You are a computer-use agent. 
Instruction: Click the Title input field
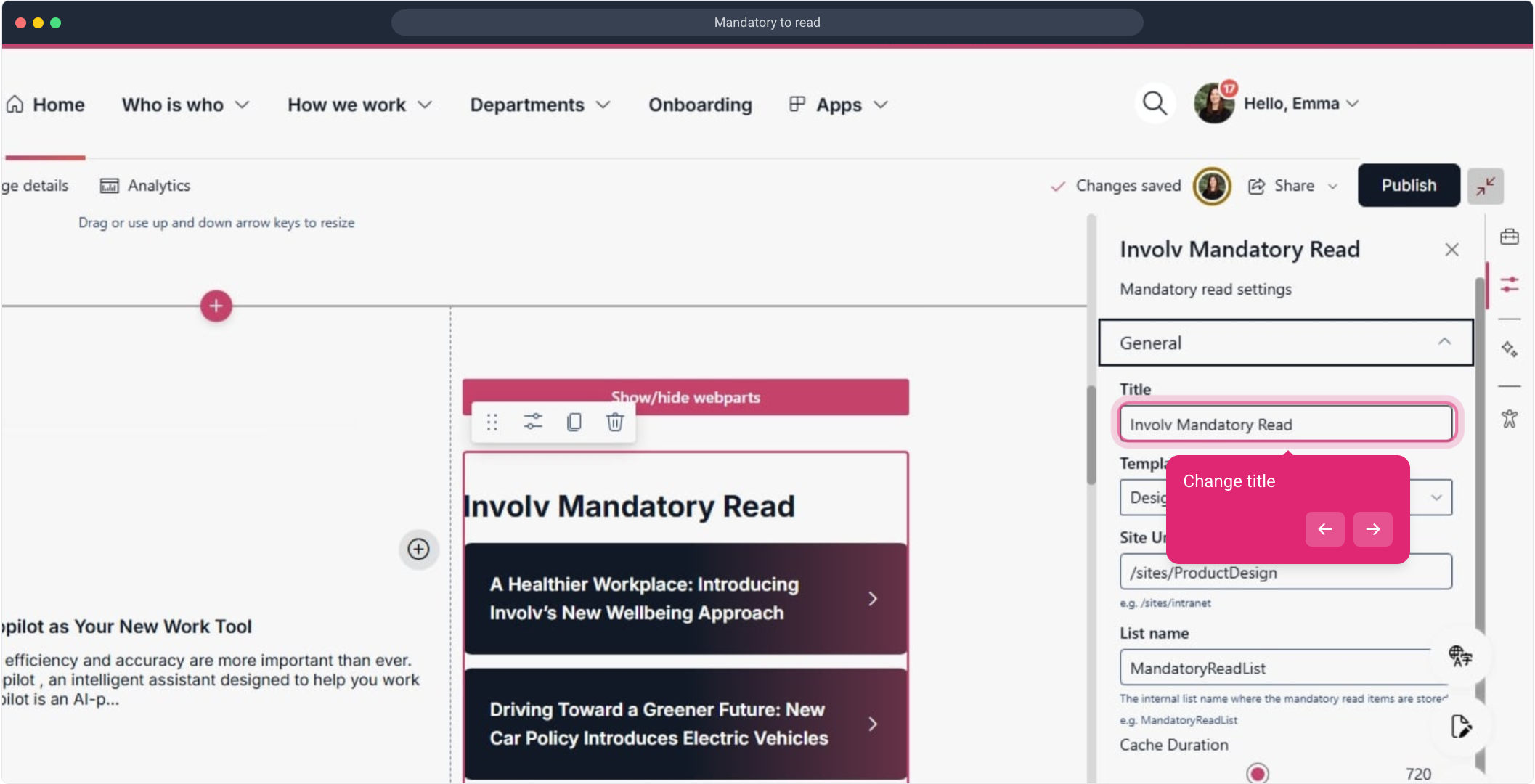click(1285, 425)
